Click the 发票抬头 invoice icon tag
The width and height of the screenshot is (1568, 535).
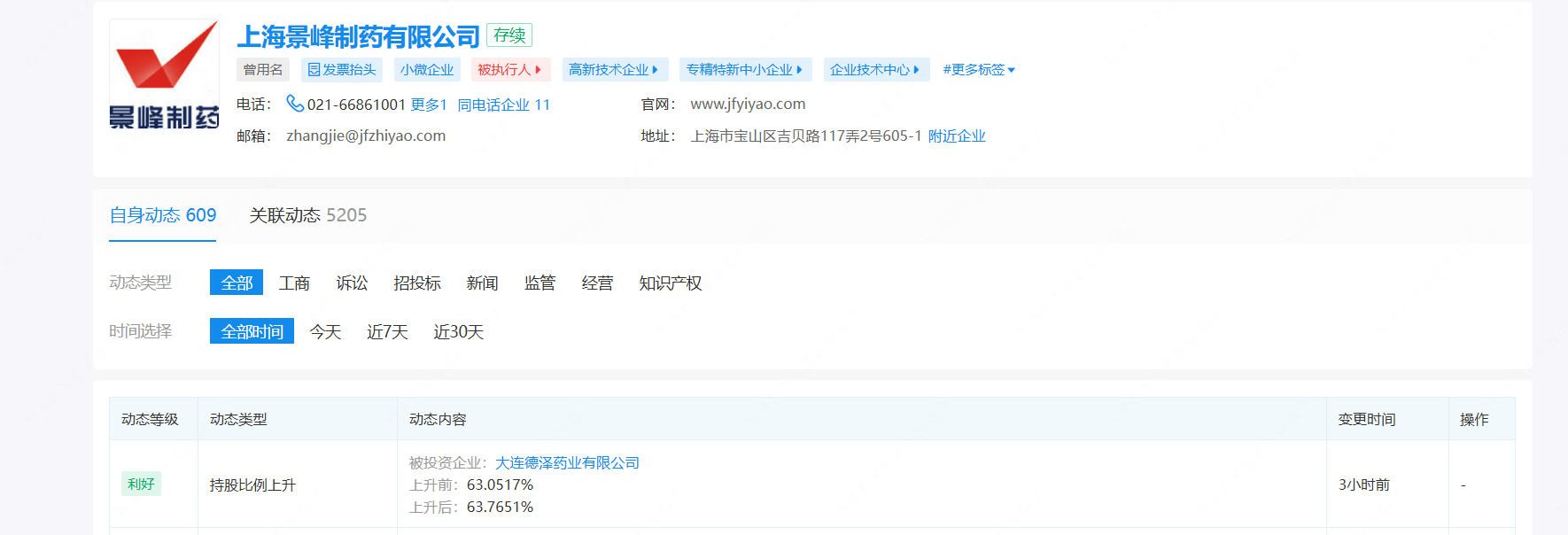point(341,70)
